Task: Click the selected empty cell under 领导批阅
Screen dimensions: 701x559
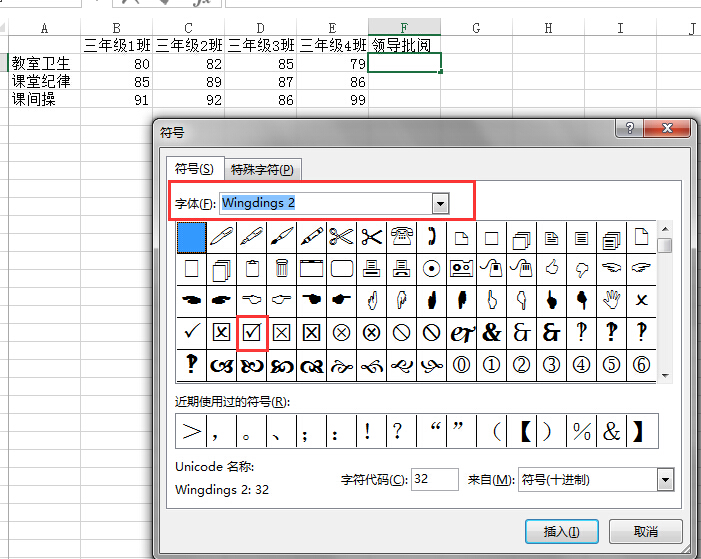Action: [404, 63]
